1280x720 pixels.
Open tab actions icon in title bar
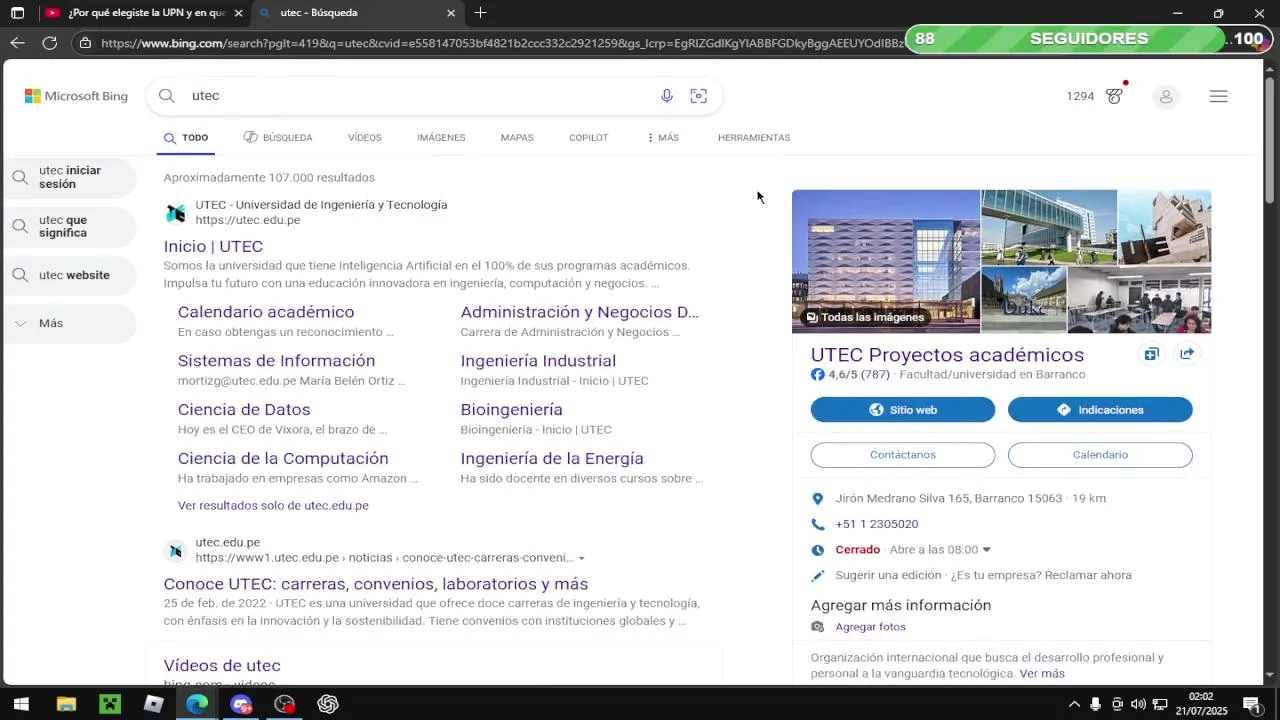pos(17,13)
